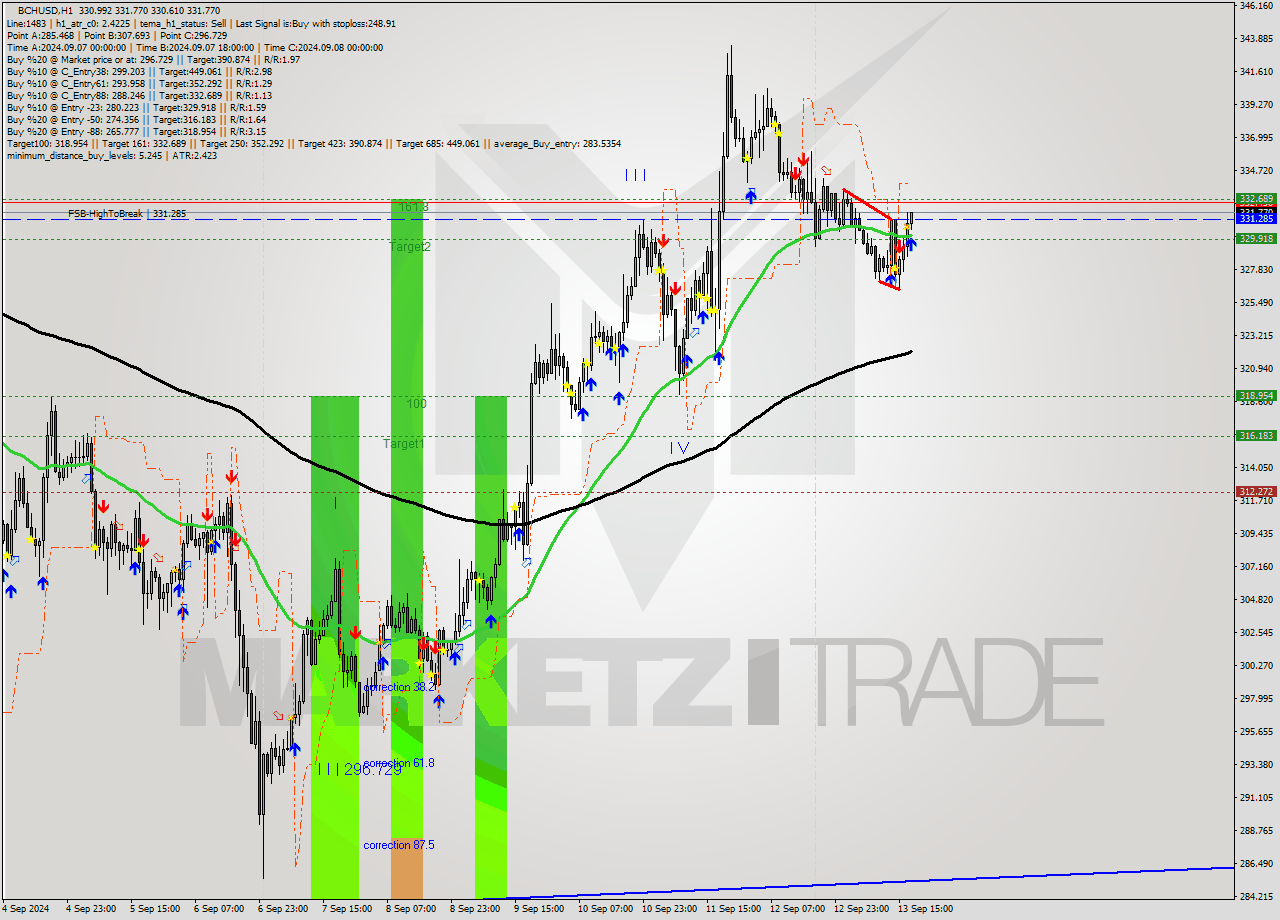This screenshot has height=920, width=1280.
Task: Click the 'Buy %20 @ Entry -88: 265.777' line
Action: 136,131
